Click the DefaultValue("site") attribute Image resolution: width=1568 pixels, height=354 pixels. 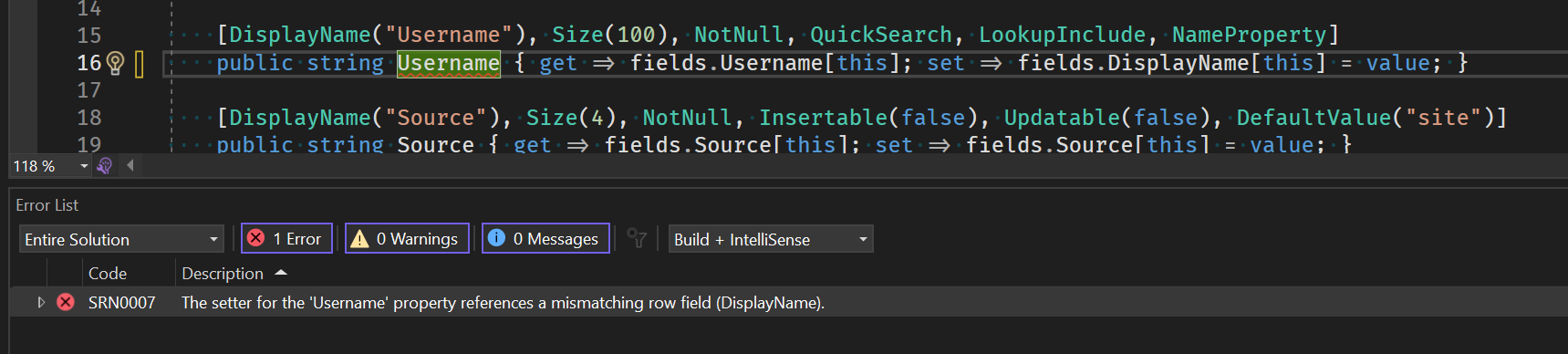coord(1366,118)
